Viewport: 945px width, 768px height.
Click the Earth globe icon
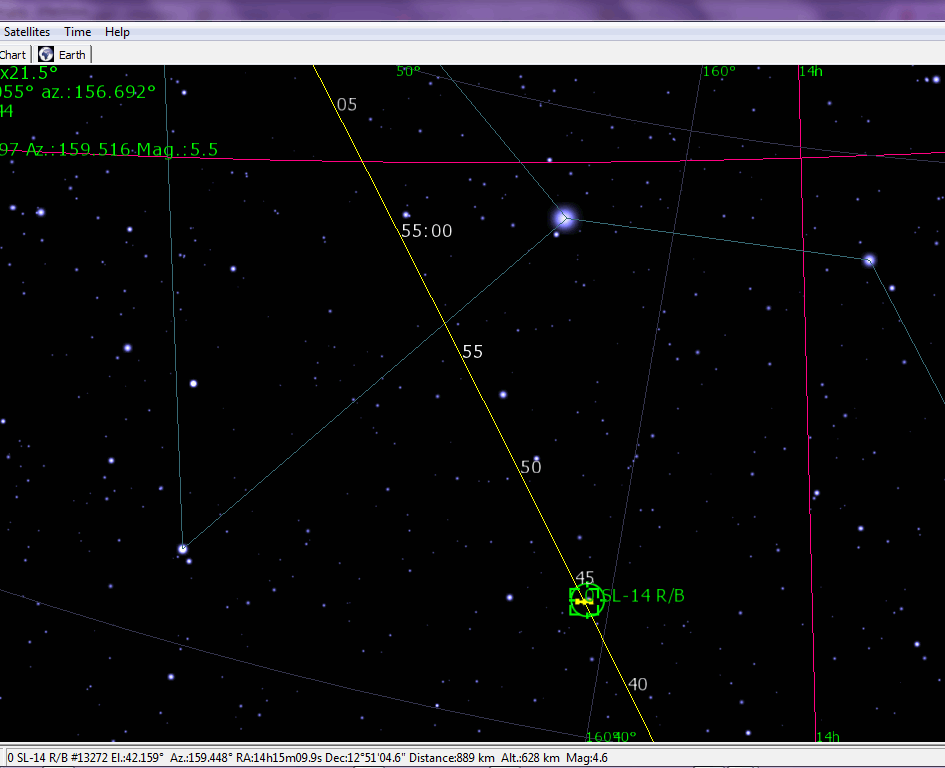coord(46,55)
